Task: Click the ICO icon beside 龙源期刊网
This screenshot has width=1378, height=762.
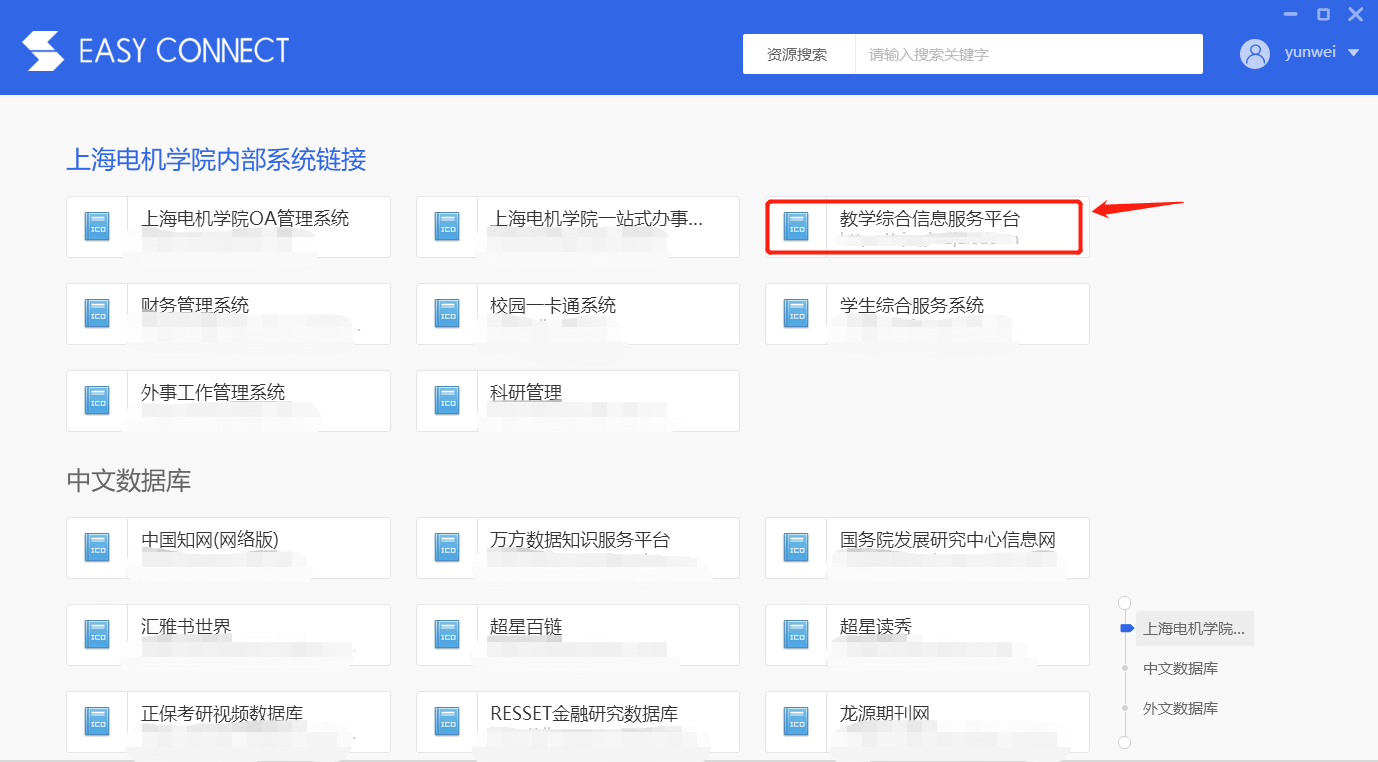Action: coord(796,721)
